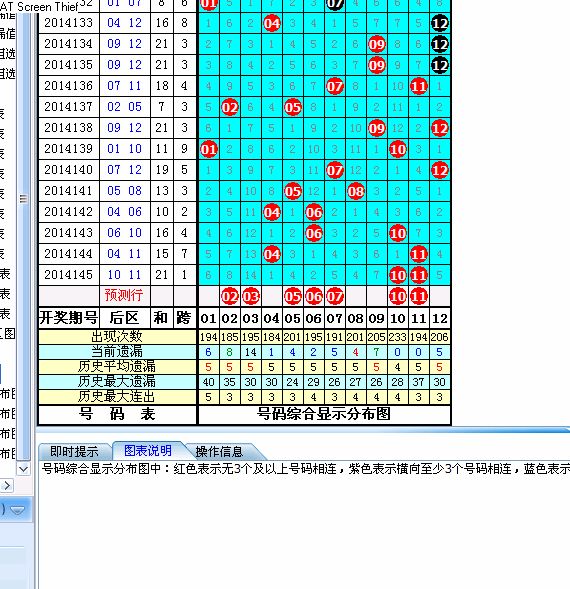Mark empty prediction cell under column 04
Viewport: 570px width, 589px height.
click(272, 296)
